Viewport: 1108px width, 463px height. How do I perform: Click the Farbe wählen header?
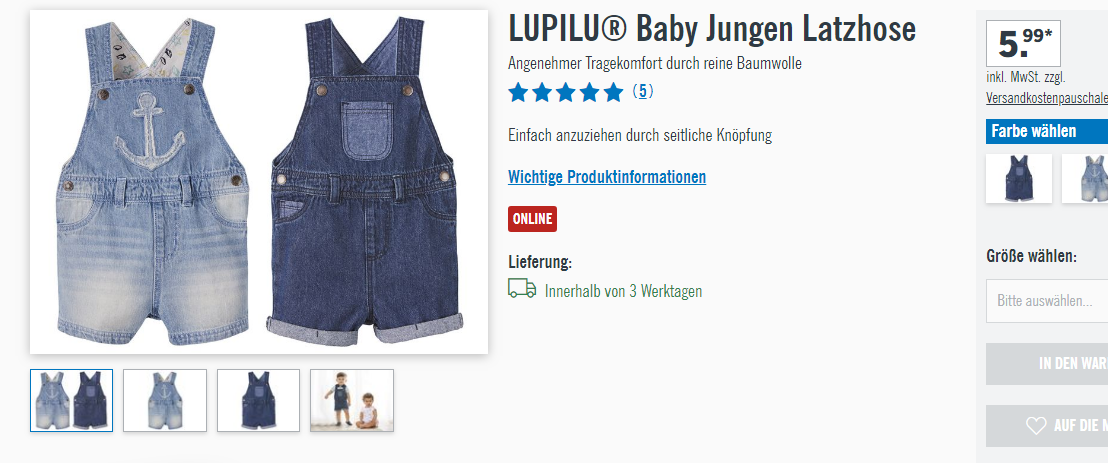1047,131
